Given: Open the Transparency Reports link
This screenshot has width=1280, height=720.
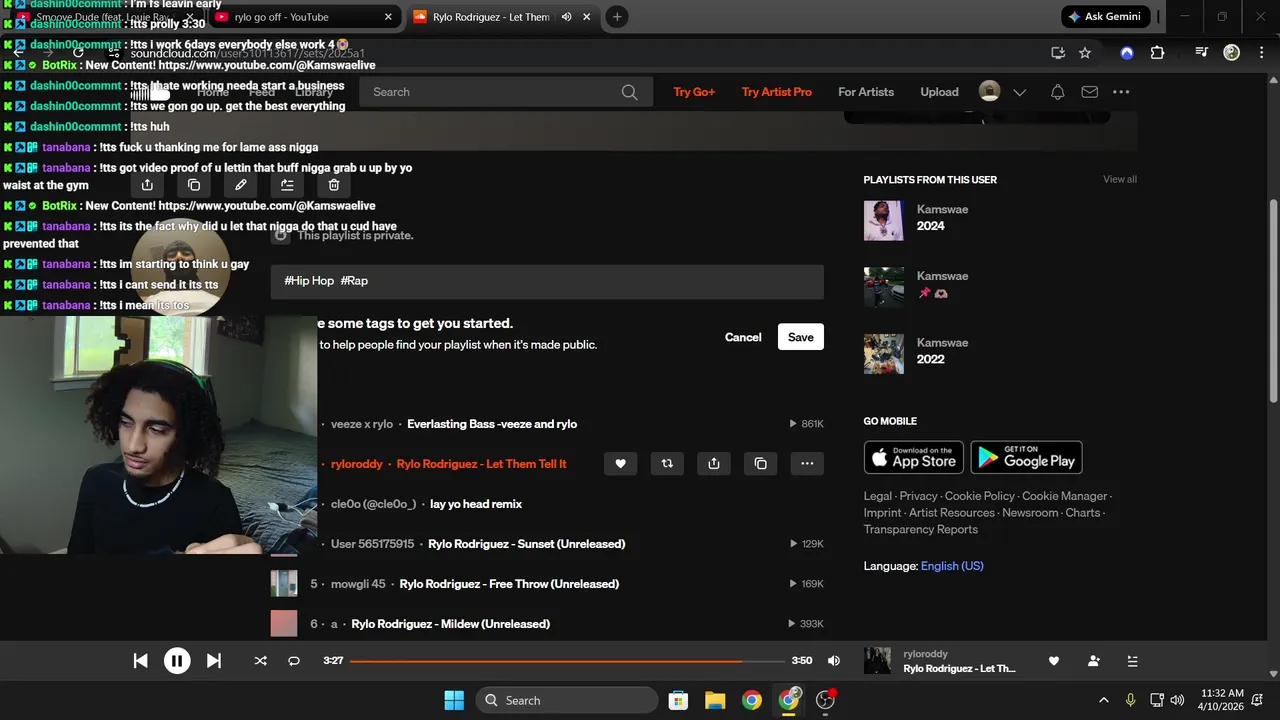Looking at the screenshot, I should pos(921,530).
